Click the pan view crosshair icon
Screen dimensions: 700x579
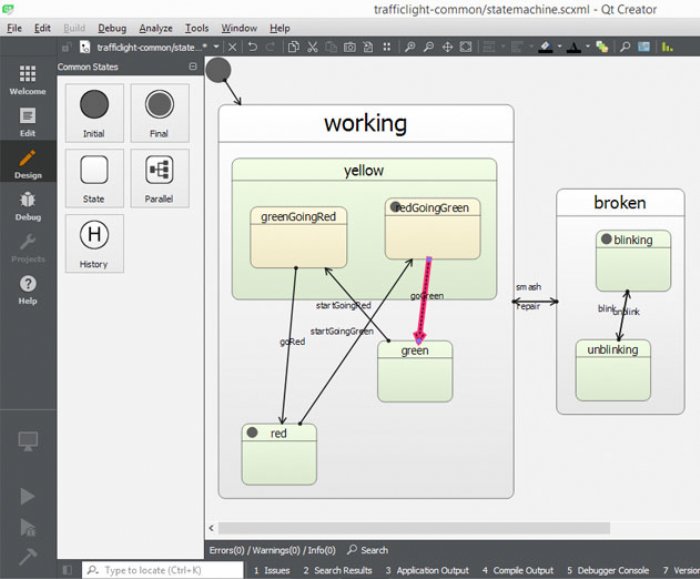447,47
